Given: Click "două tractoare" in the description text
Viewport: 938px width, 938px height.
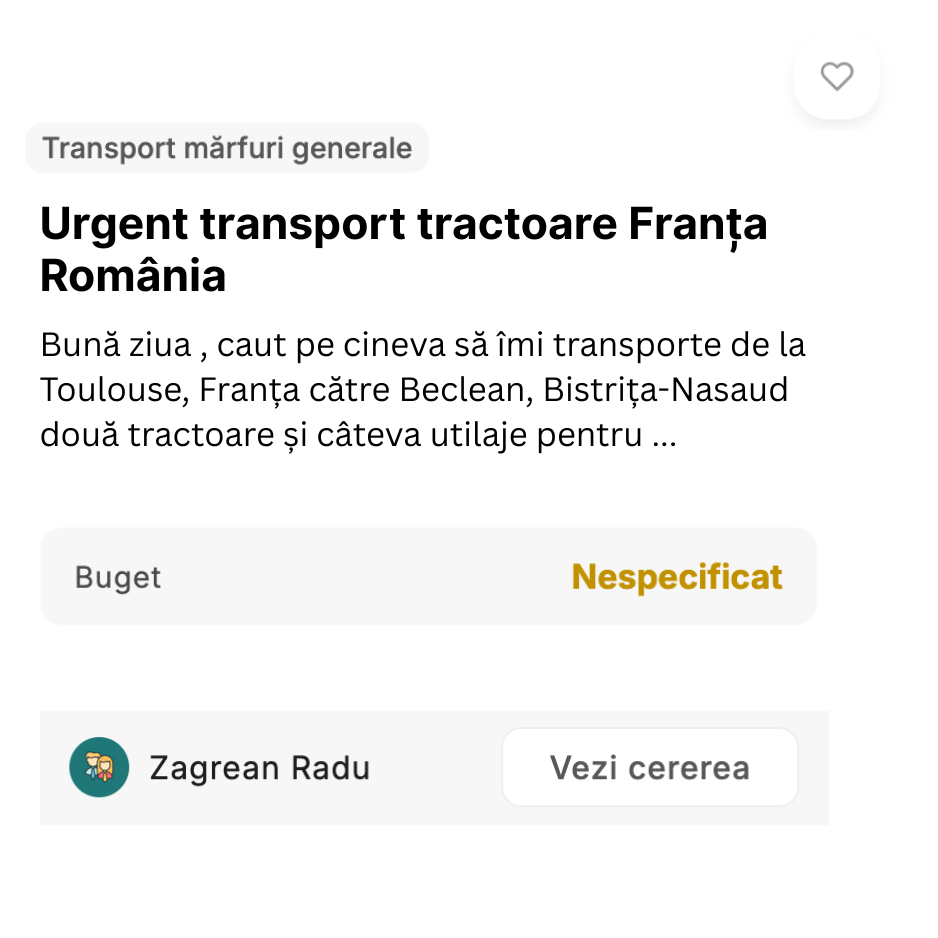Looking at the screenshot, I should (x=166, y=437).
